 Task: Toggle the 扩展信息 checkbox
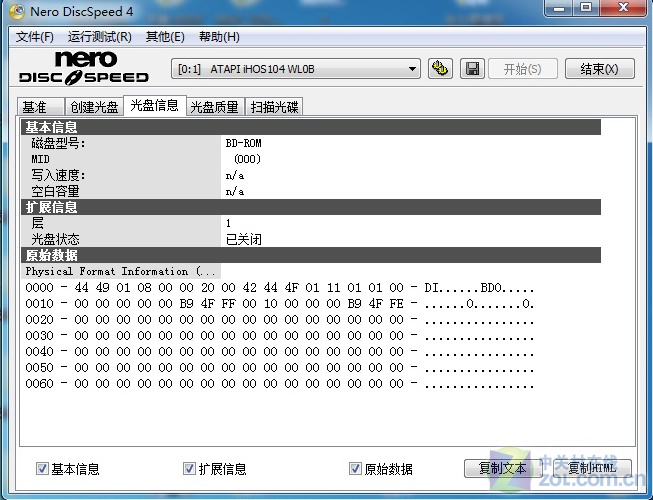(189, 468)
